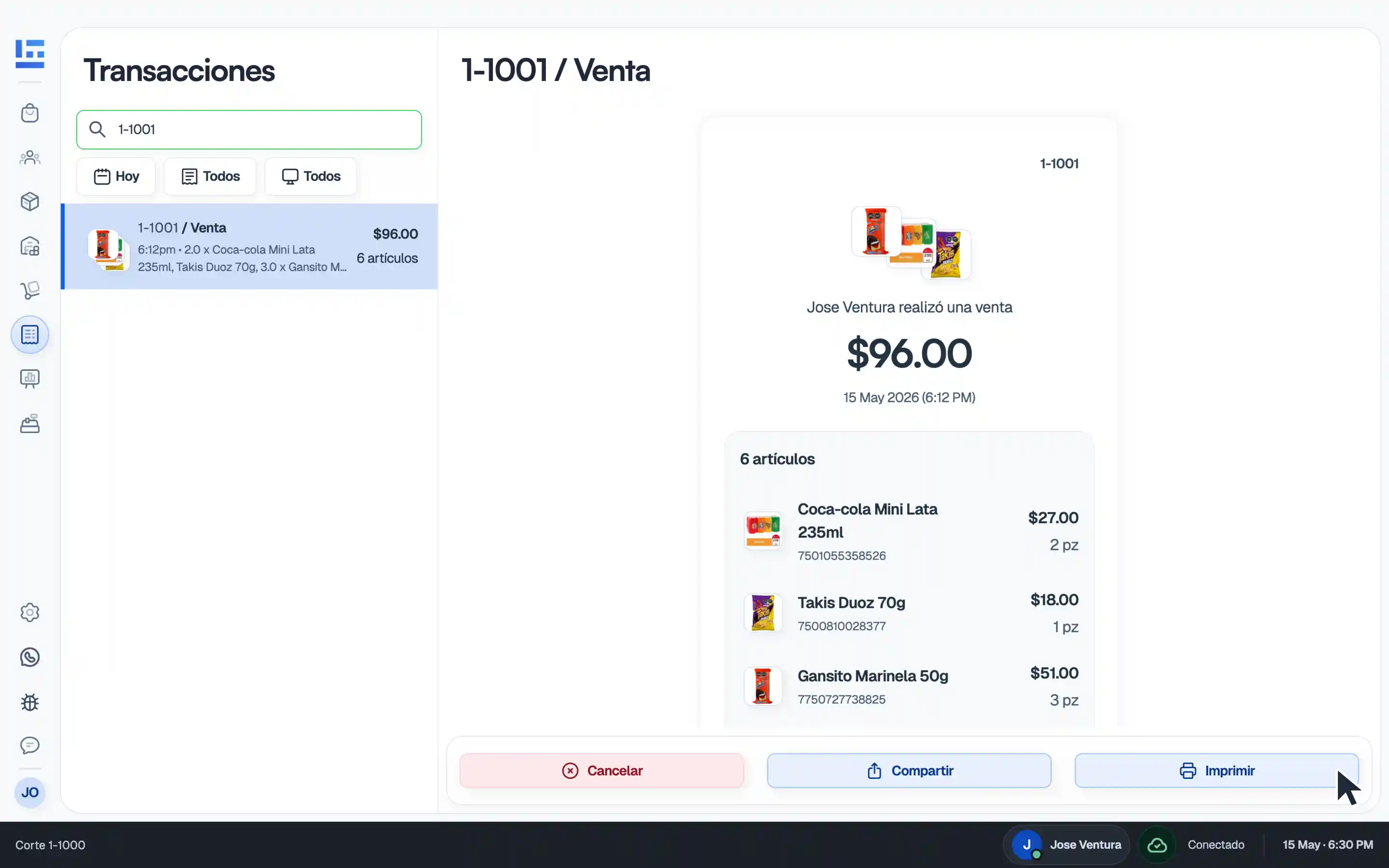Click the JO user avatar

30,793
